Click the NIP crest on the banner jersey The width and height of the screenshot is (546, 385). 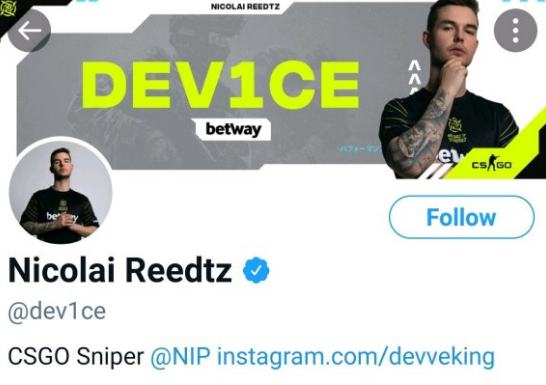click(x=455, y=126)
